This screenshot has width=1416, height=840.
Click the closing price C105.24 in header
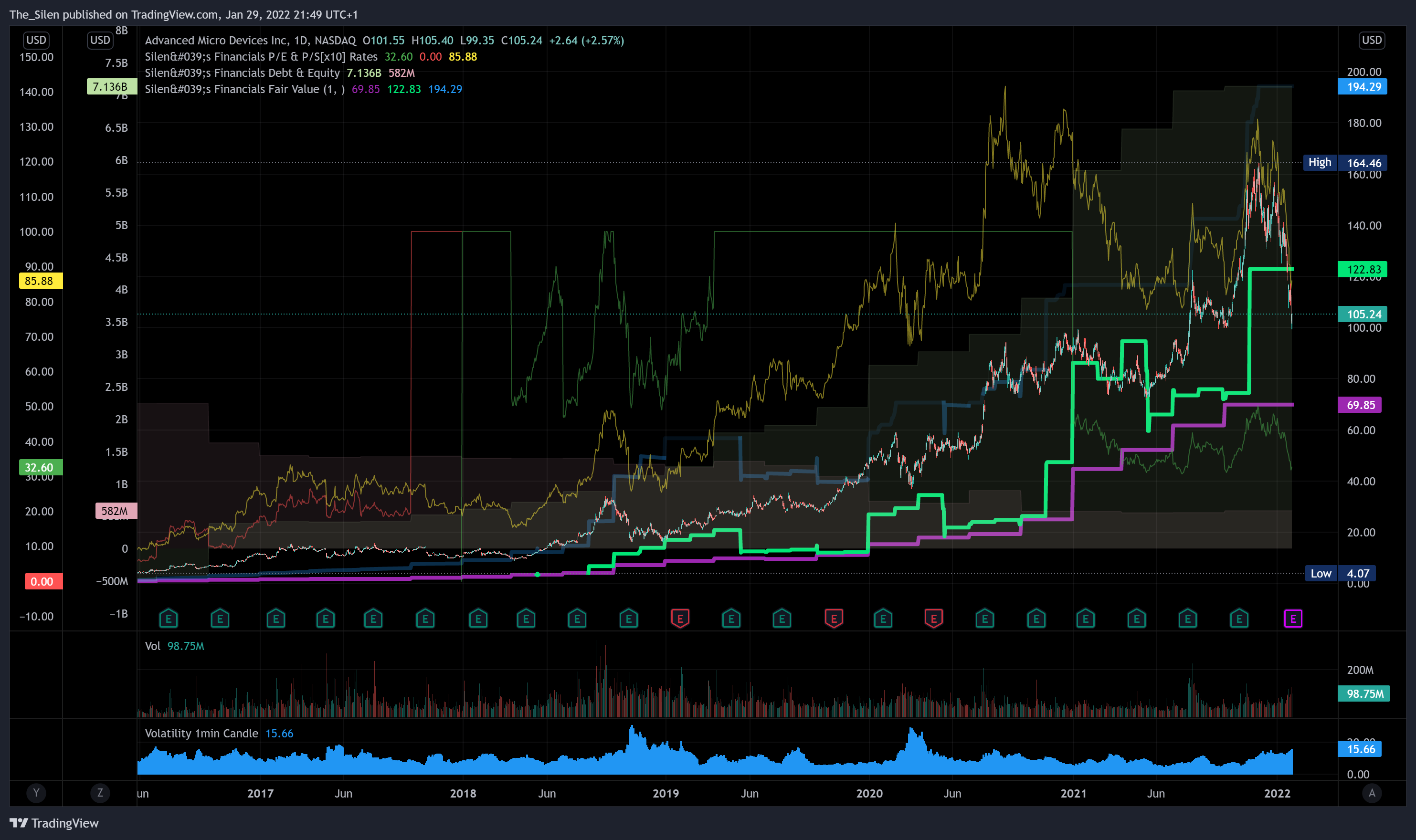[x=521, y=40]
